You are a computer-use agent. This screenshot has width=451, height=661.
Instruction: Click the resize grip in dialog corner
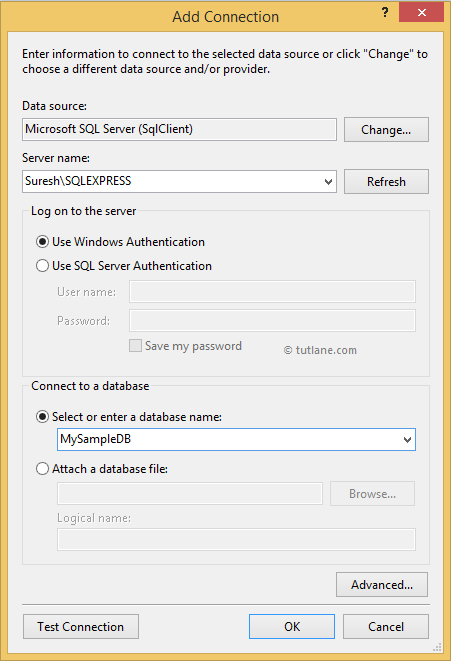(x=438, y=647)
